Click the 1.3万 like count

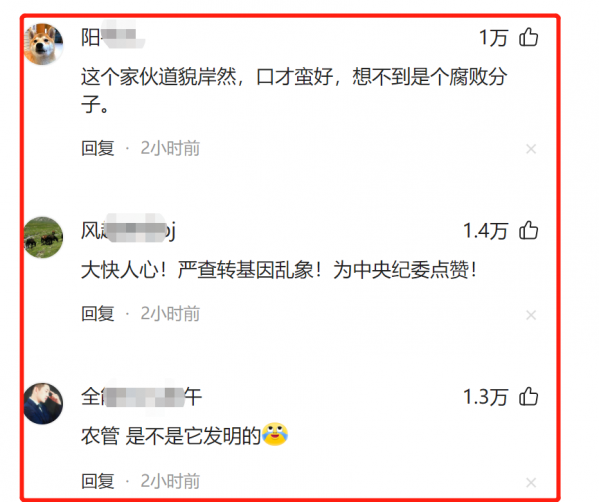coord(485,397)
